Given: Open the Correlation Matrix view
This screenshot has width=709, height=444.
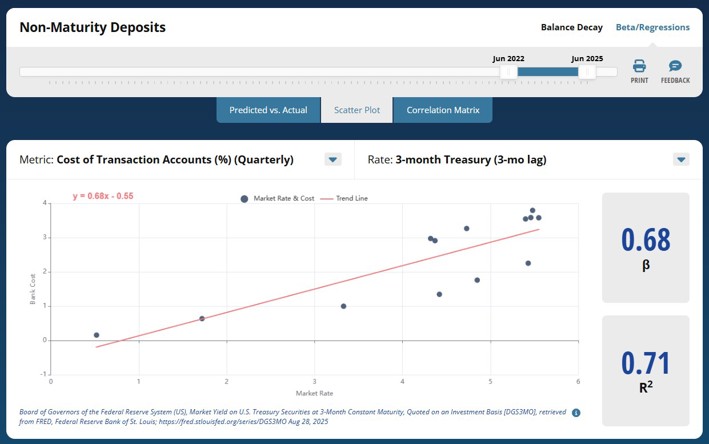Looking at the screenshot, I should coord(442,110).
